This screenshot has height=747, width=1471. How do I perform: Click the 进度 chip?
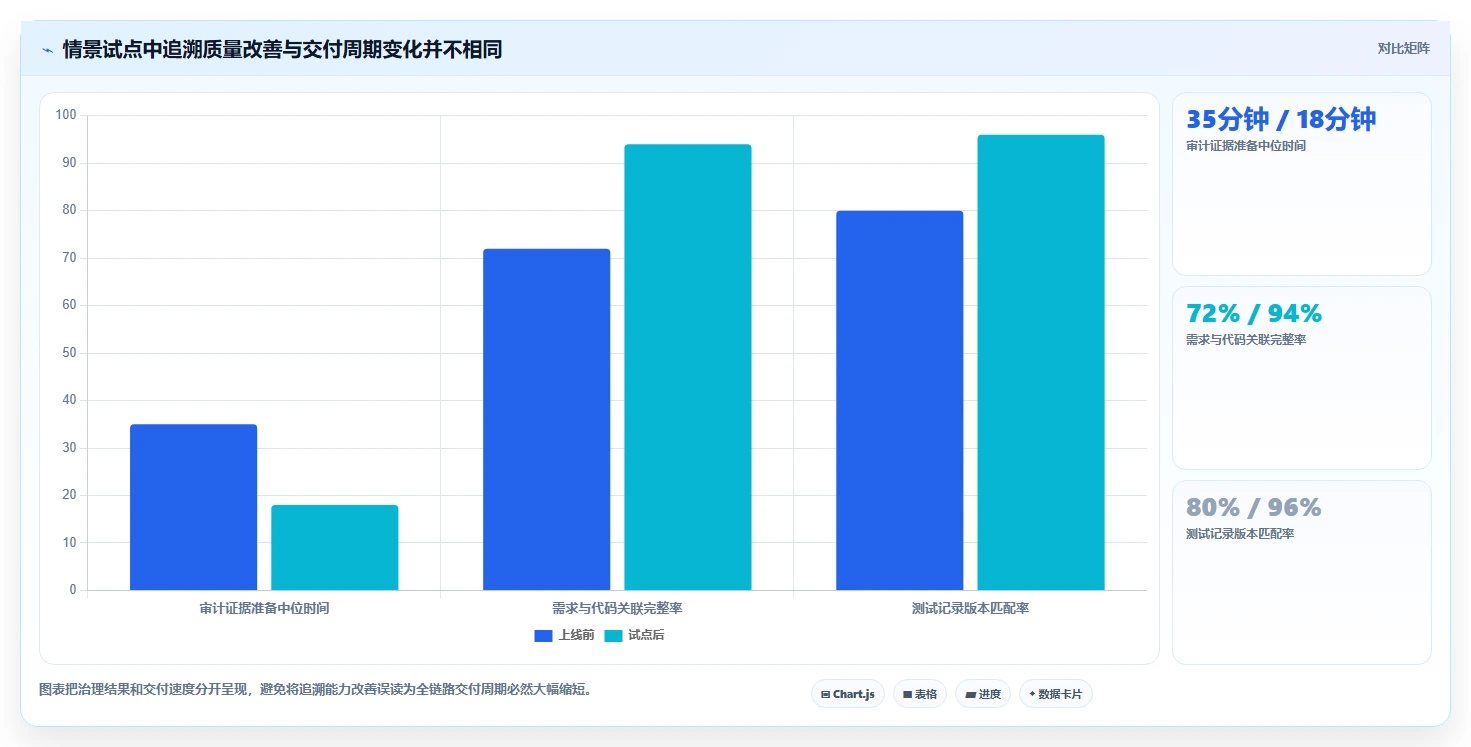(x=983, y=694)
